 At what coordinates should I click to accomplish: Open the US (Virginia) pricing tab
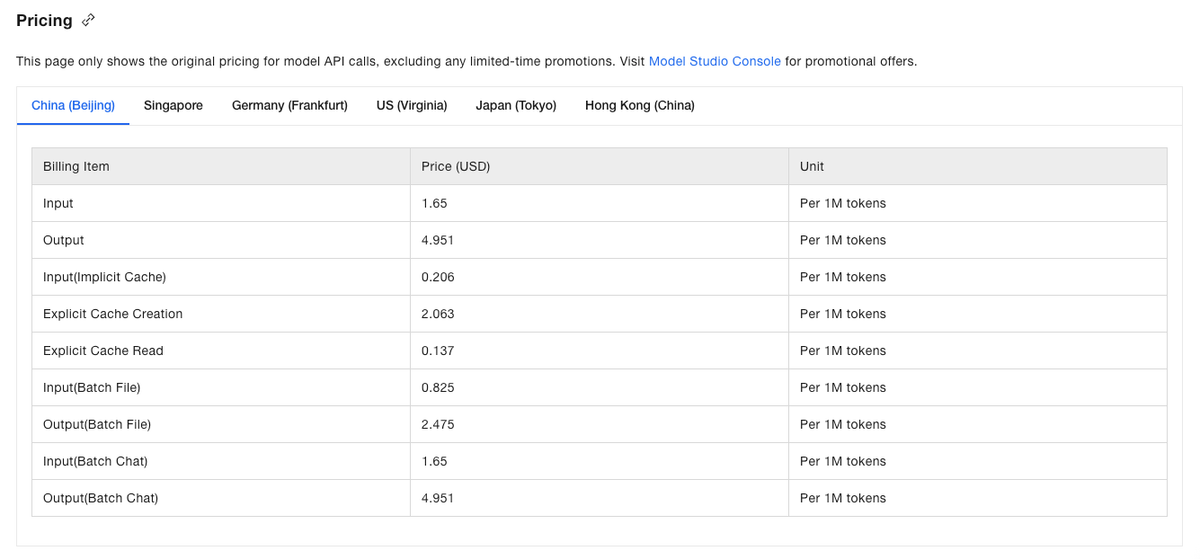point(412,105)
